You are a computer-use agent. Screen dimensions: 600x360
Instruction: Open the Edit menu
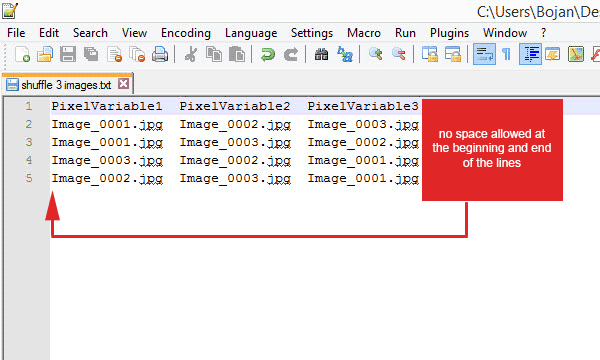[x=49, y=33]
